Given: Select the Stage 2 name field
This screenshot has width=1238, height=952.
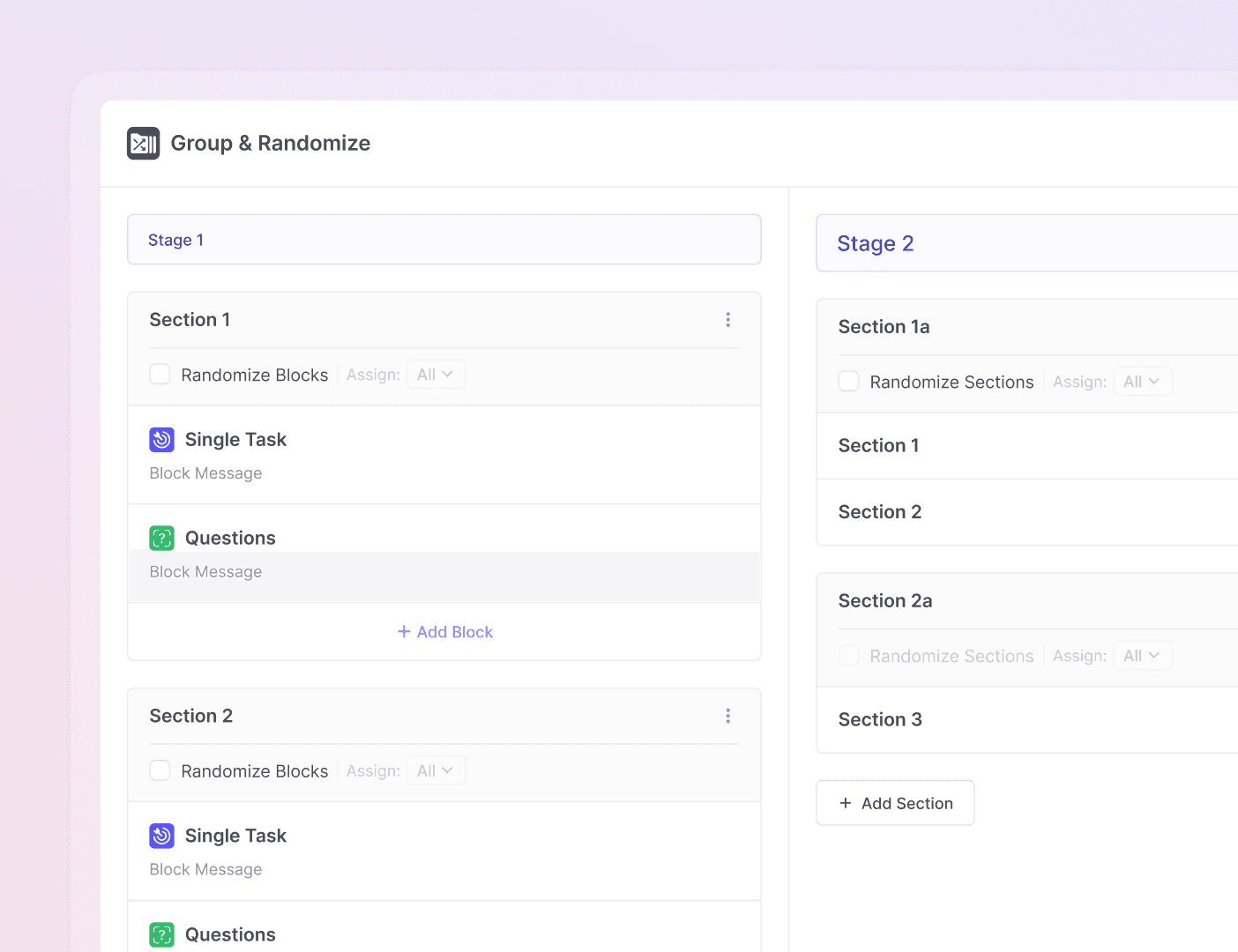Looking at the screenshot, I should 1027,243.
